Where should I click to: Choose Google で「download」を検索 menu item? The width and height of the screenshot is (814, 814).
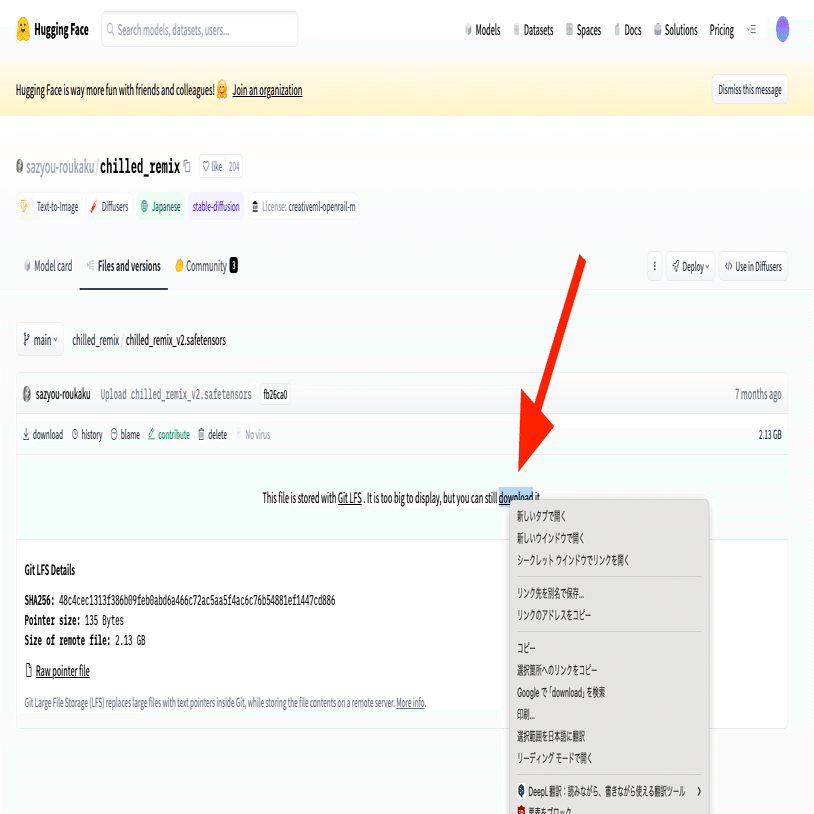pos(609,693)
